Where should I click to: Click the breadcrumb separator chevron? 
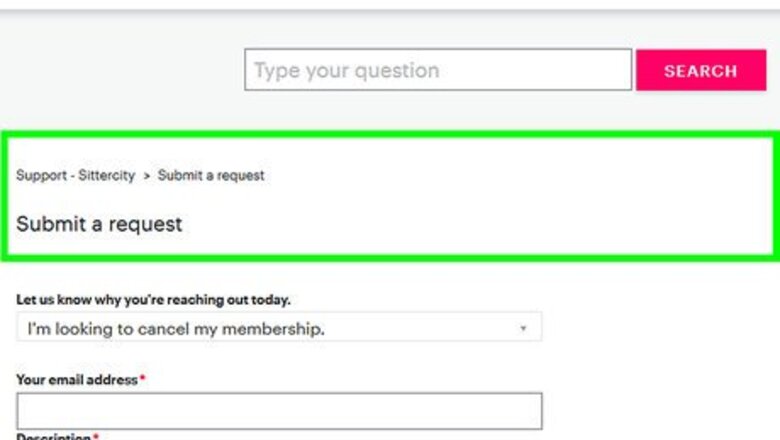(x=146, y=176)
